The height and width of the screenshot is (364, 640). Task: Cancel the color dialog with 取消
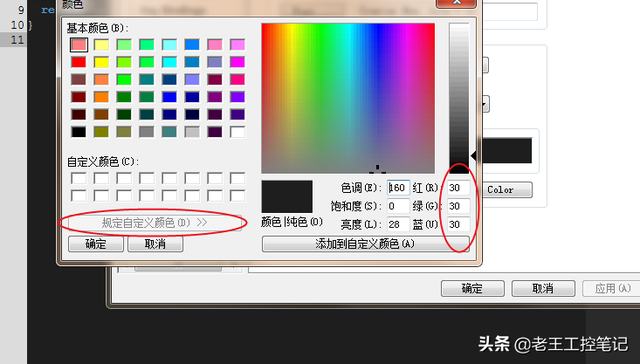click(x=155, y=244)
